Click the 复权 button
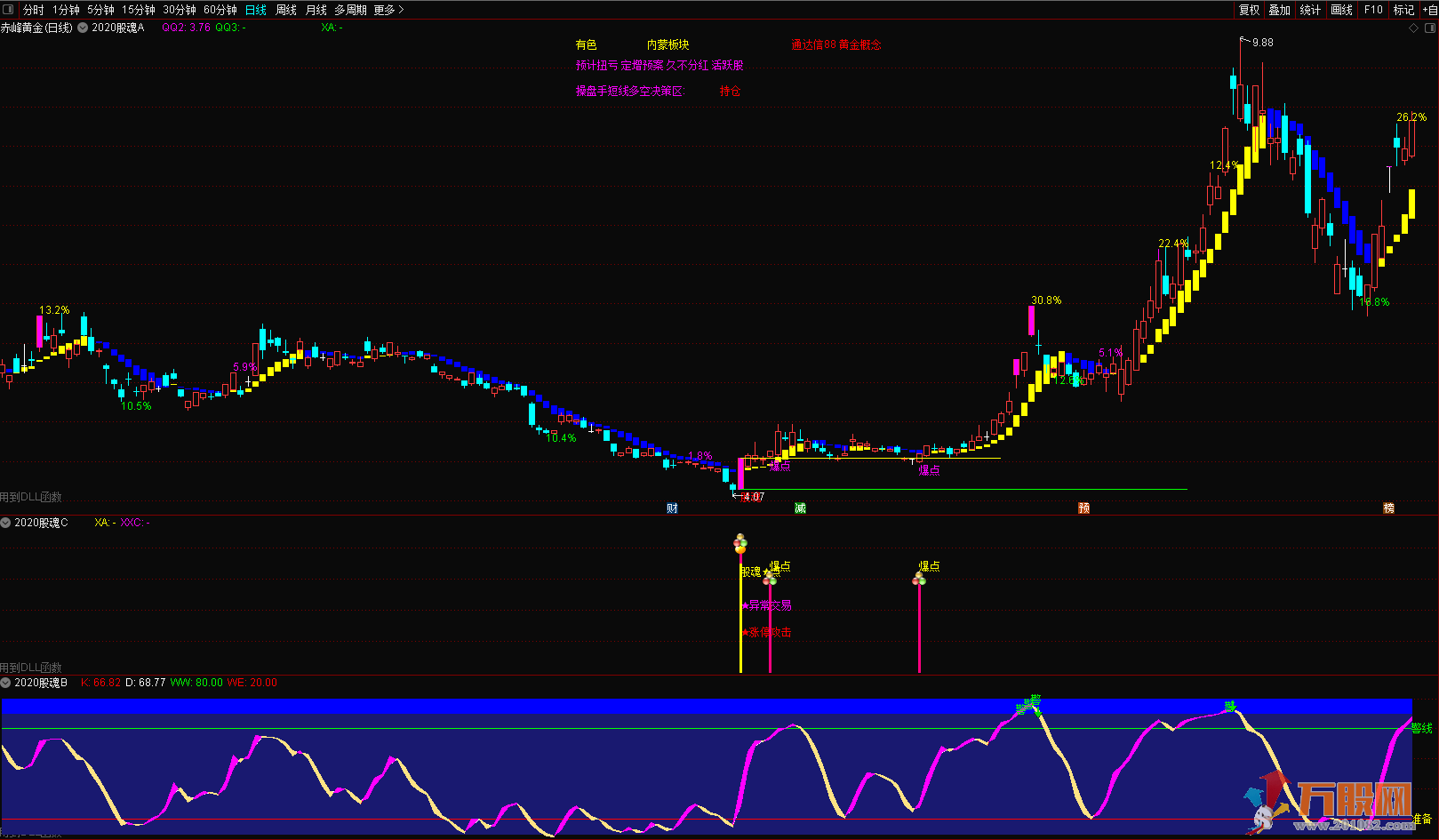1439x840 pixels. click(1250, 10)
